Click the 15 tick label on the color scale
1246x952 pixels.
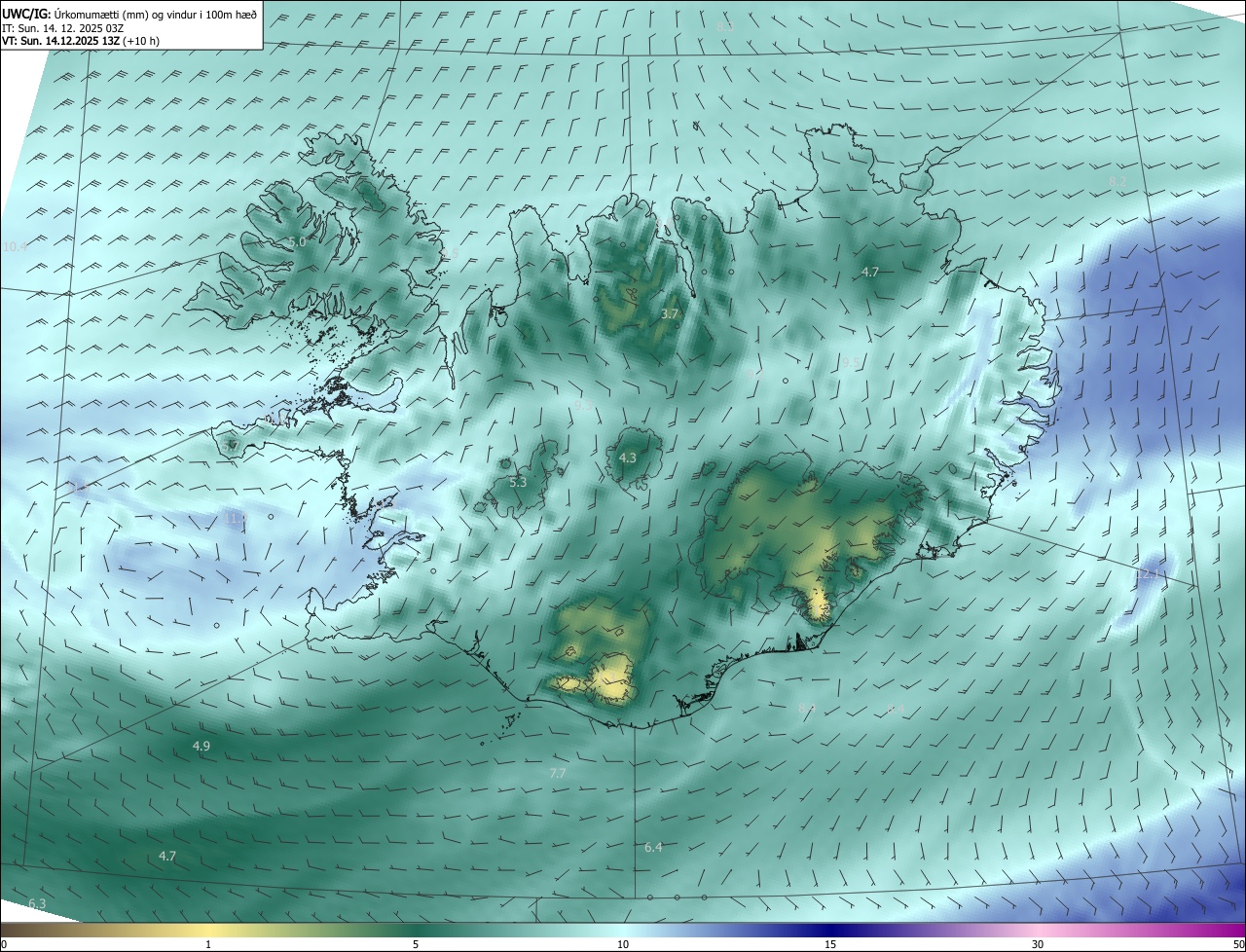[830, 945]
